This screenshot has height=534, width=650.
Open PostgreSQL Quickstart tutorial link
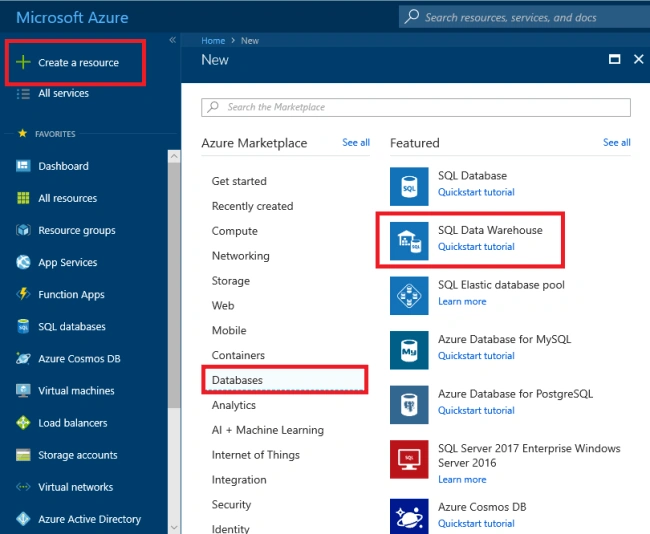[476, 410]
